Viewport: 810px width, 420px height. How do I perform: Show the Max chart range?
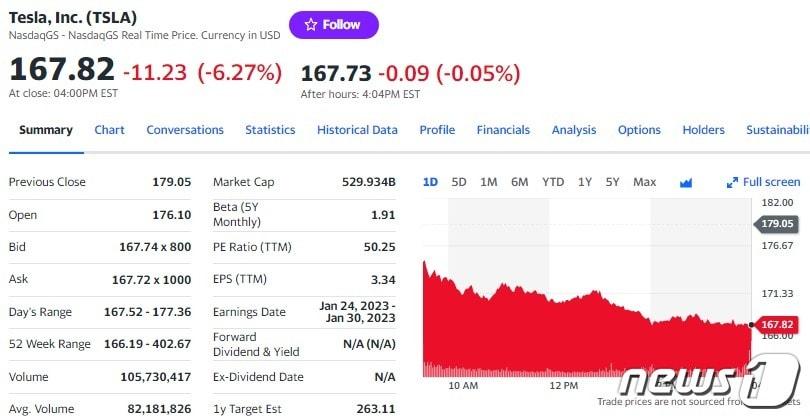(645, 182)
